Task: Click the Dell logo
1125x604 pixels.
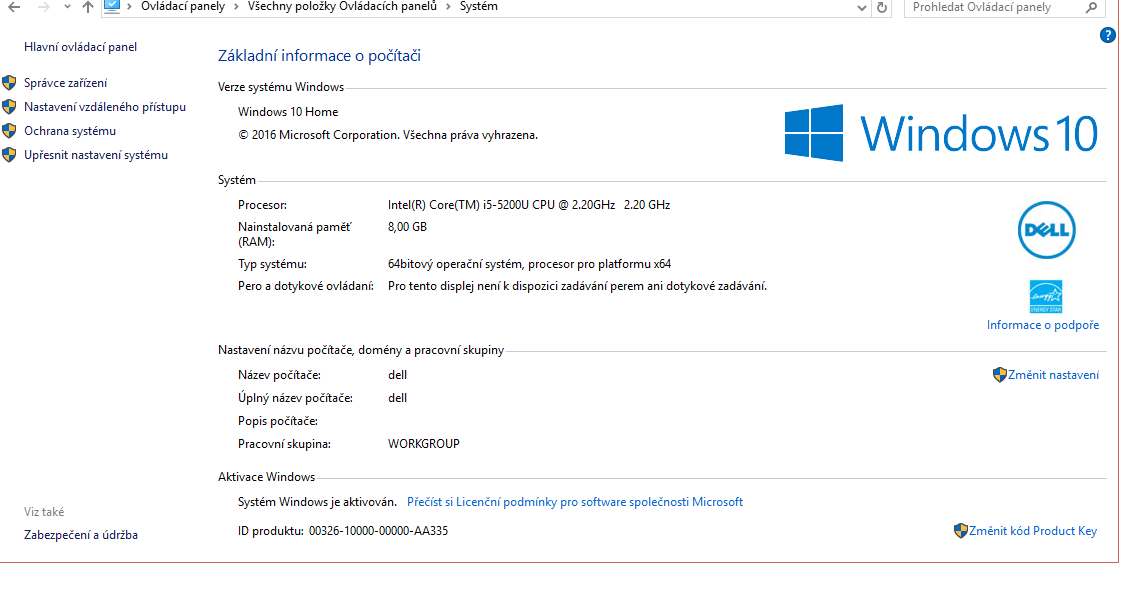Action: click(x=1046, y=230)
